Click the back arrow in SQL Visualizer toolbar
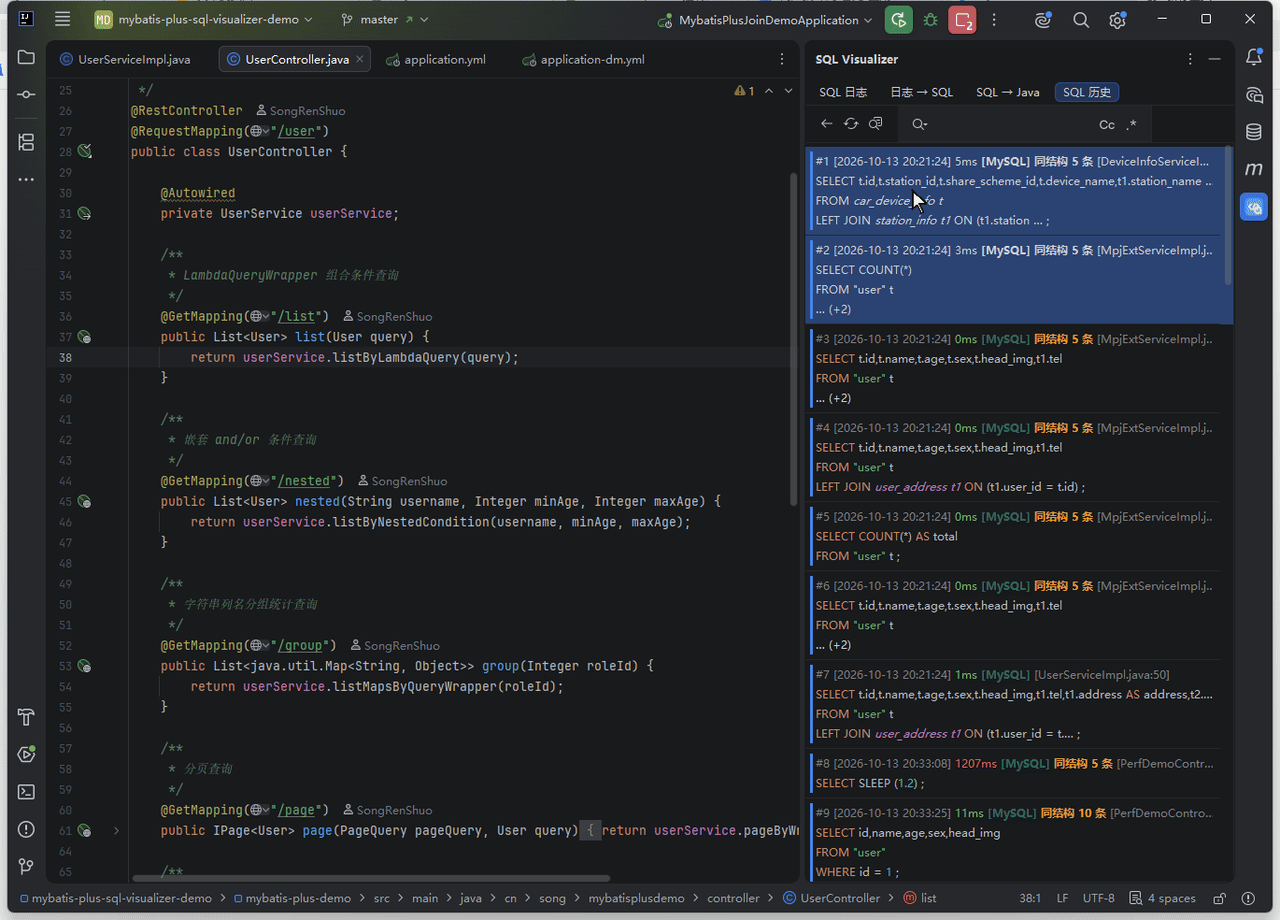 tap(827, 124)
